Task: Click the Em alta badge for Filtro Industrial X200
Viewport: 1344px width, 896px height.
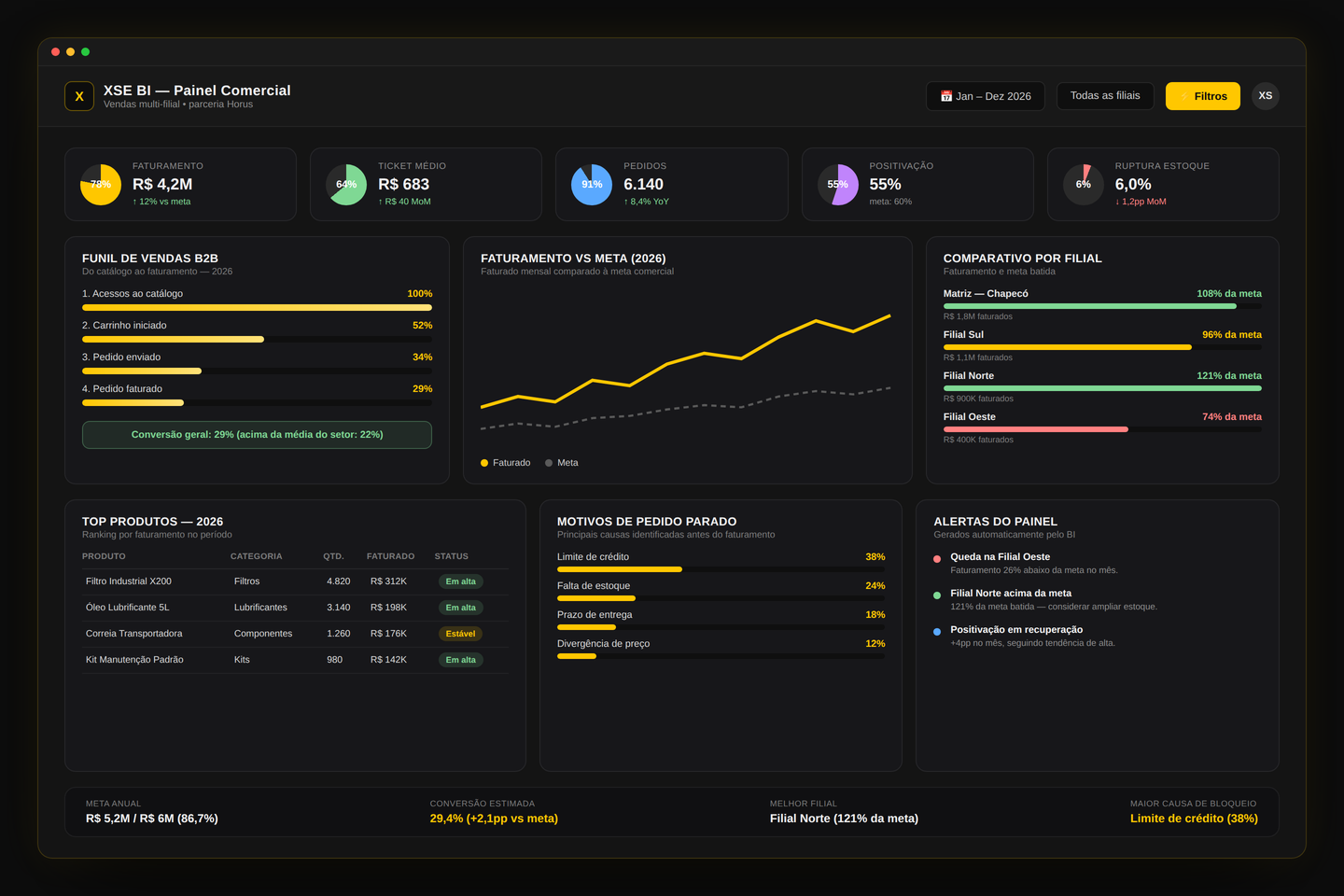Action: click(460, 581)
